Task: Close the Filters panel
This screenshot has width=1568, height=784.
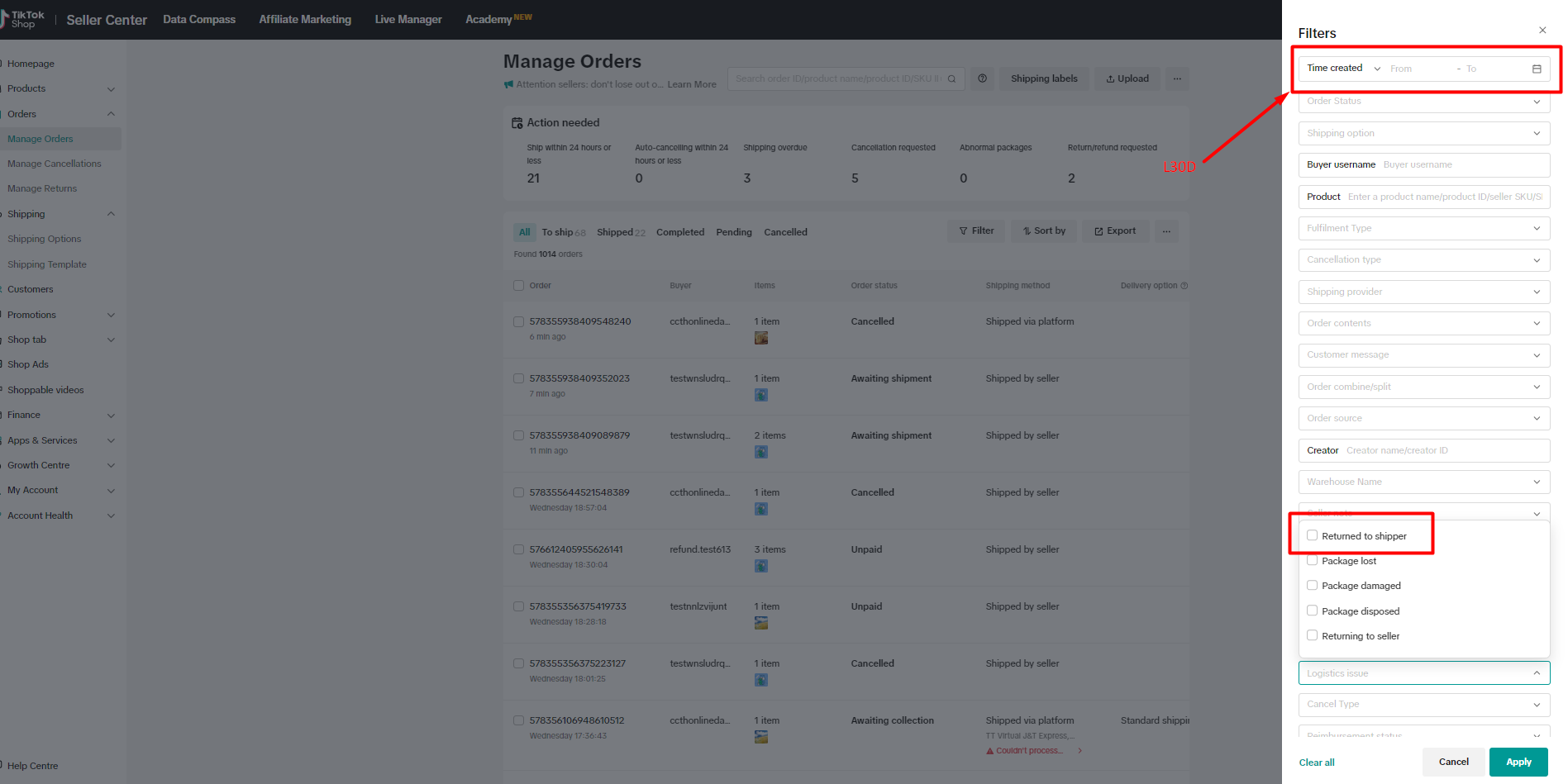Action: click(x=1542, y=31)
